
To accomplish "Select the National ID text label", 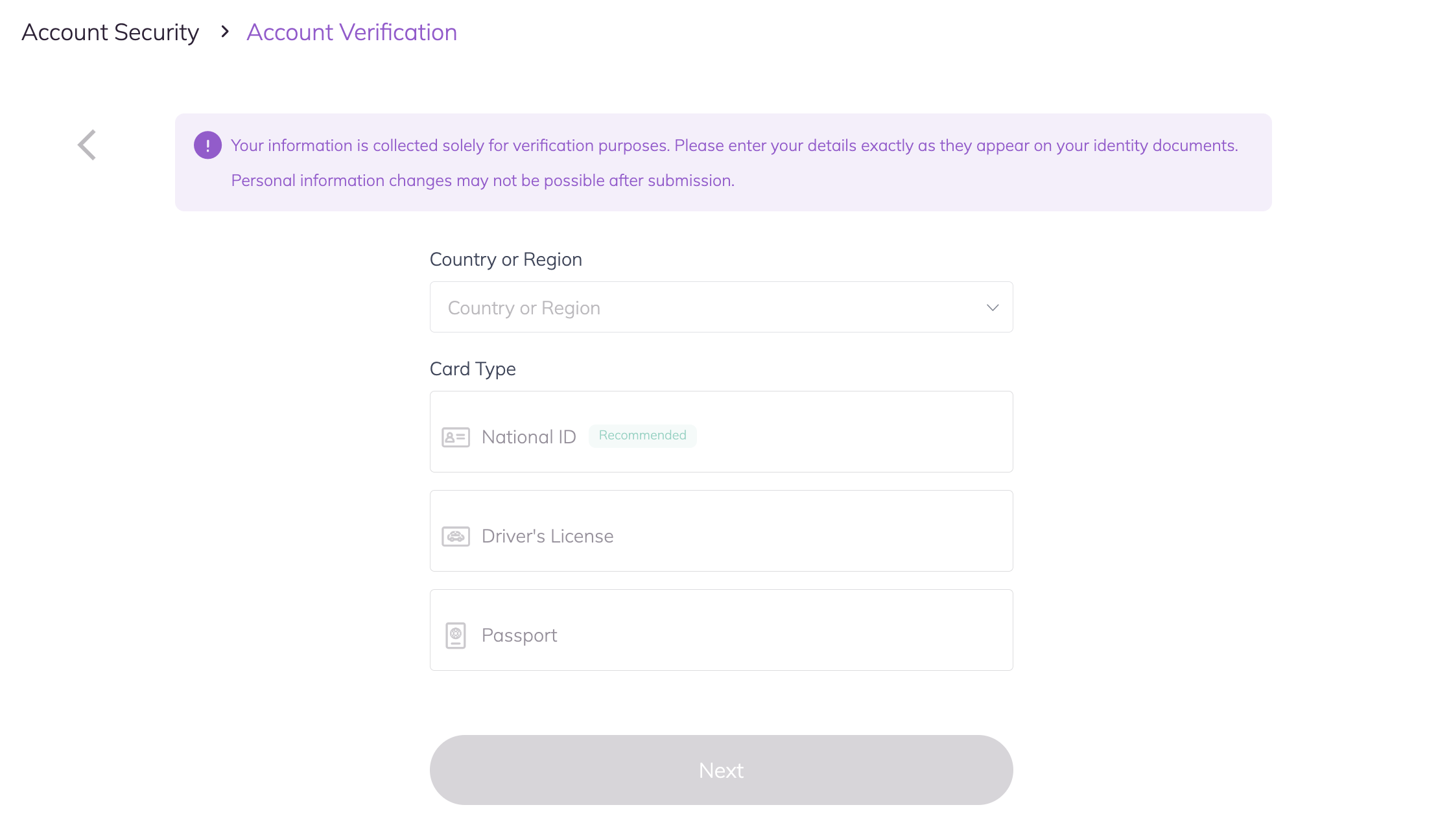I will click(528, 437).
